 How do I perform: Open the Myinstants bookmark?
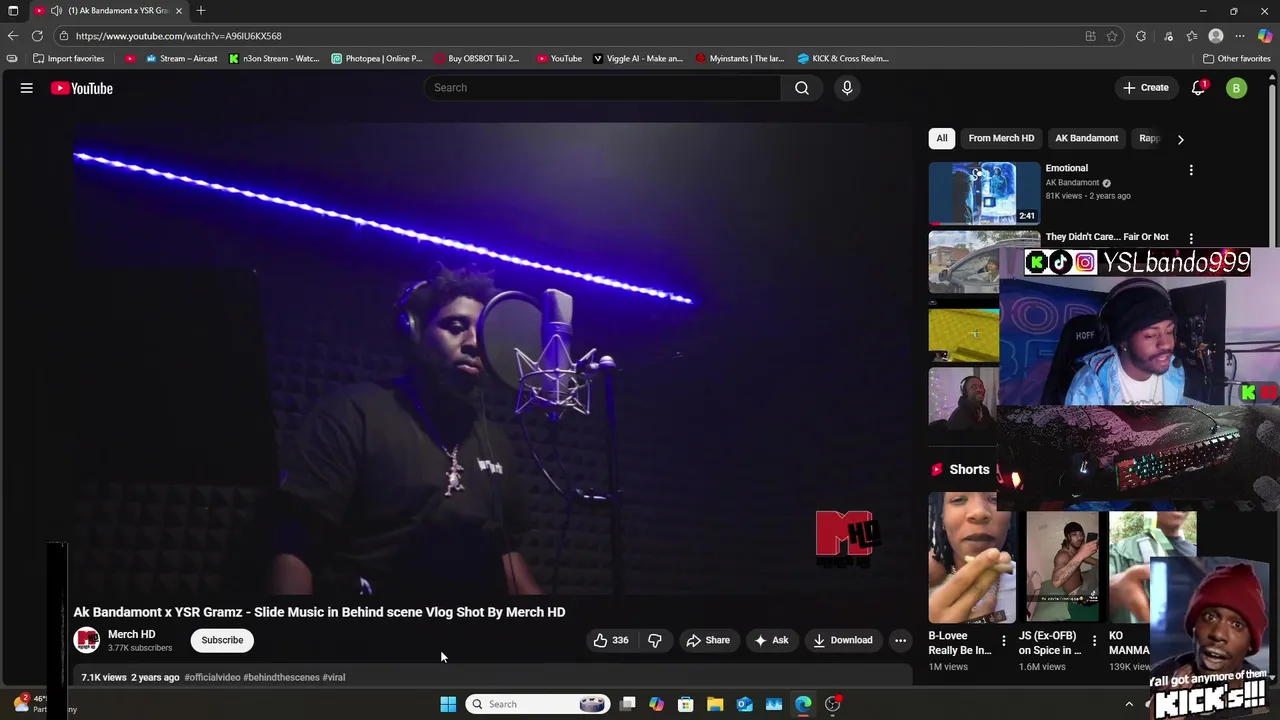[740, 58]
